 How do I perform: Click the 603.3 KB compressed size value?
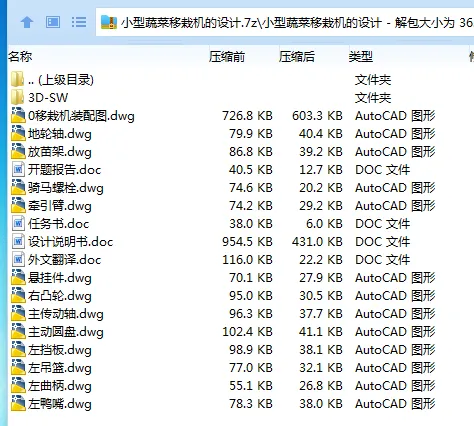317,116
